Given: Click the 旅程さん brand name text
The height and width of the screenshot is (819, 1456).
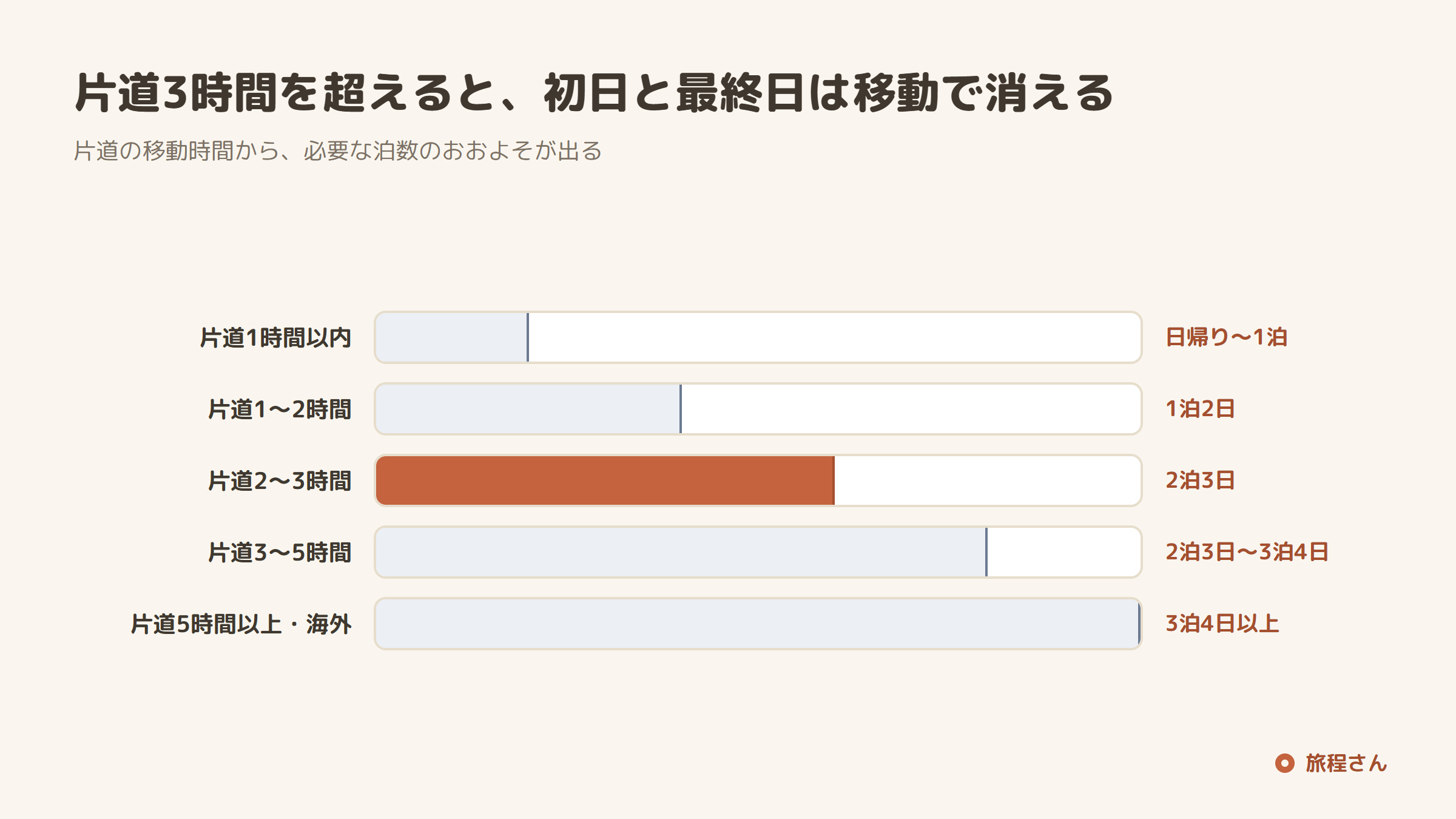Looking at the screenshot, I should tap(1346, 763).
